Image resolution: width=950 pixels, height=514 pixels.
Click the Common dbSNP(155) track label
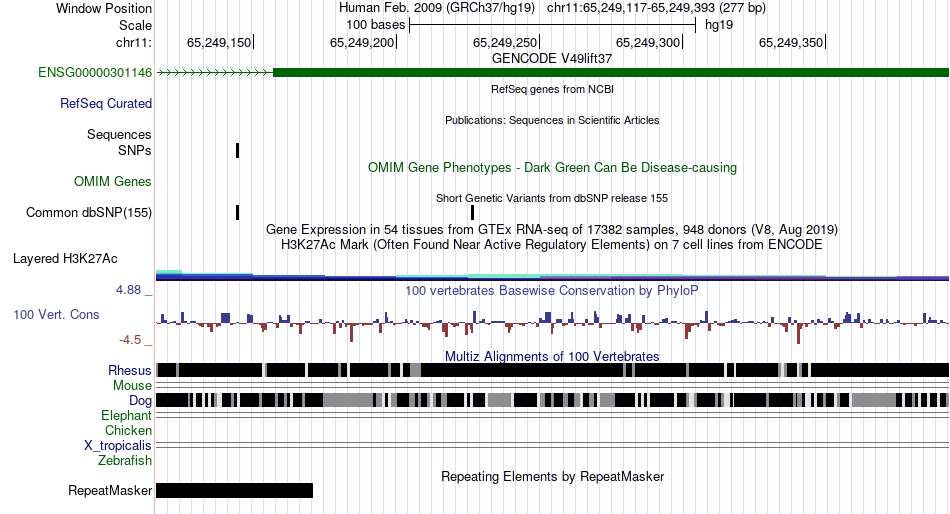88,213
